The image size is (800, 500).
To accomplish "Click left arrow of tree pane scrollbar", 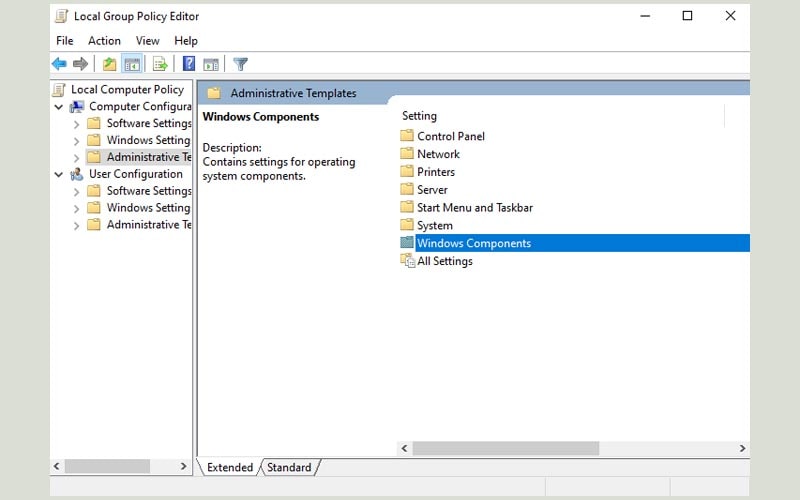I will point(57,466).
